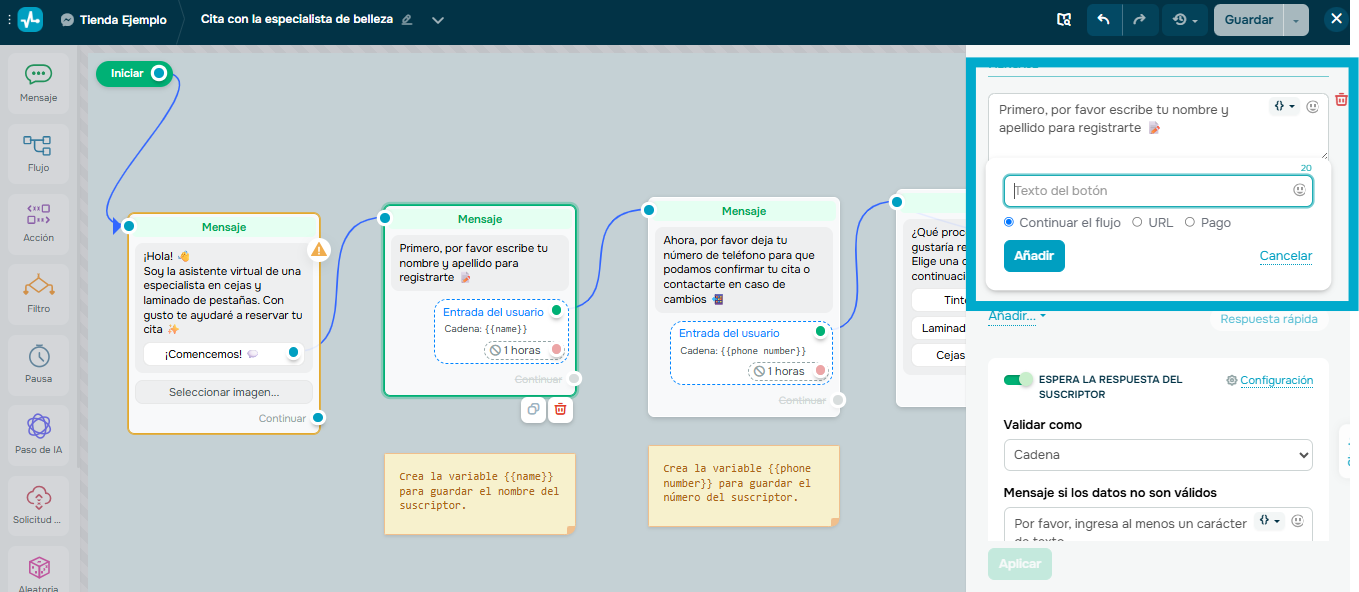Open the flow title dropdown chevron

point(437,19)
